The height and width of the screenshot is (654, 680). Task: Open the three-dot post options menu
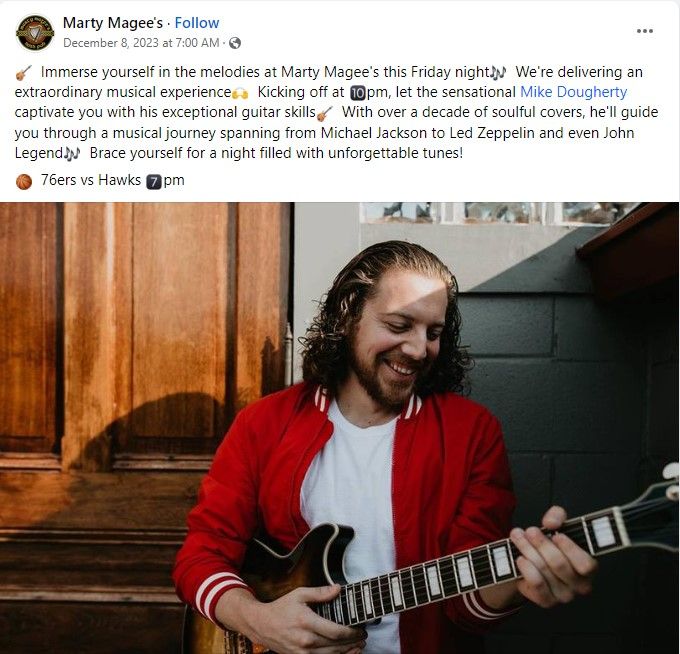644,31
